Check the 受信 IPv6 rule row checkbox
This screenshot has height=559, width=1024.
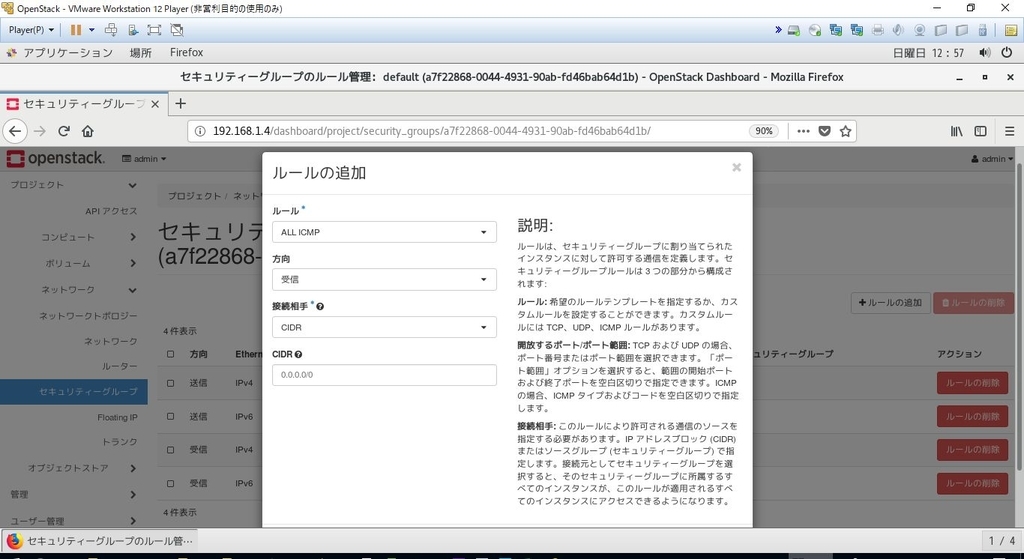[x=170, y=483]
